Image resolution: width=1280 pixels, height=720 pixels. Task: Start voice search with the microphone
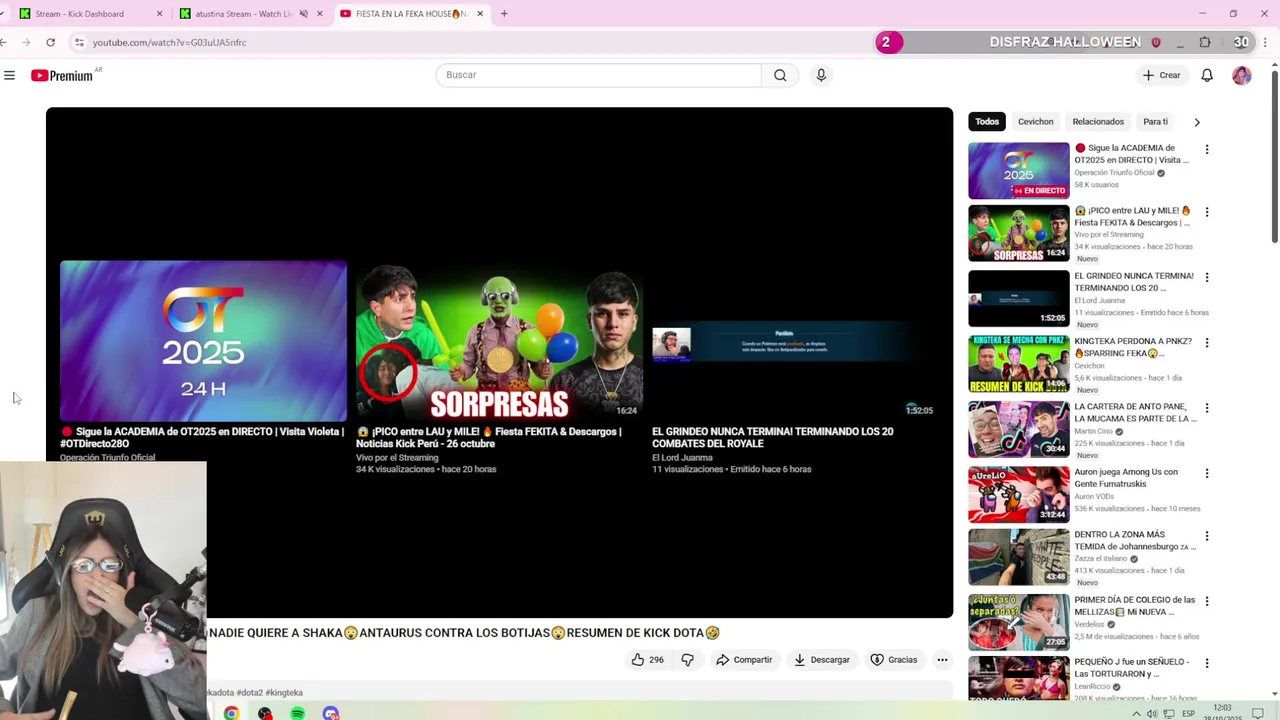[821, 75]
